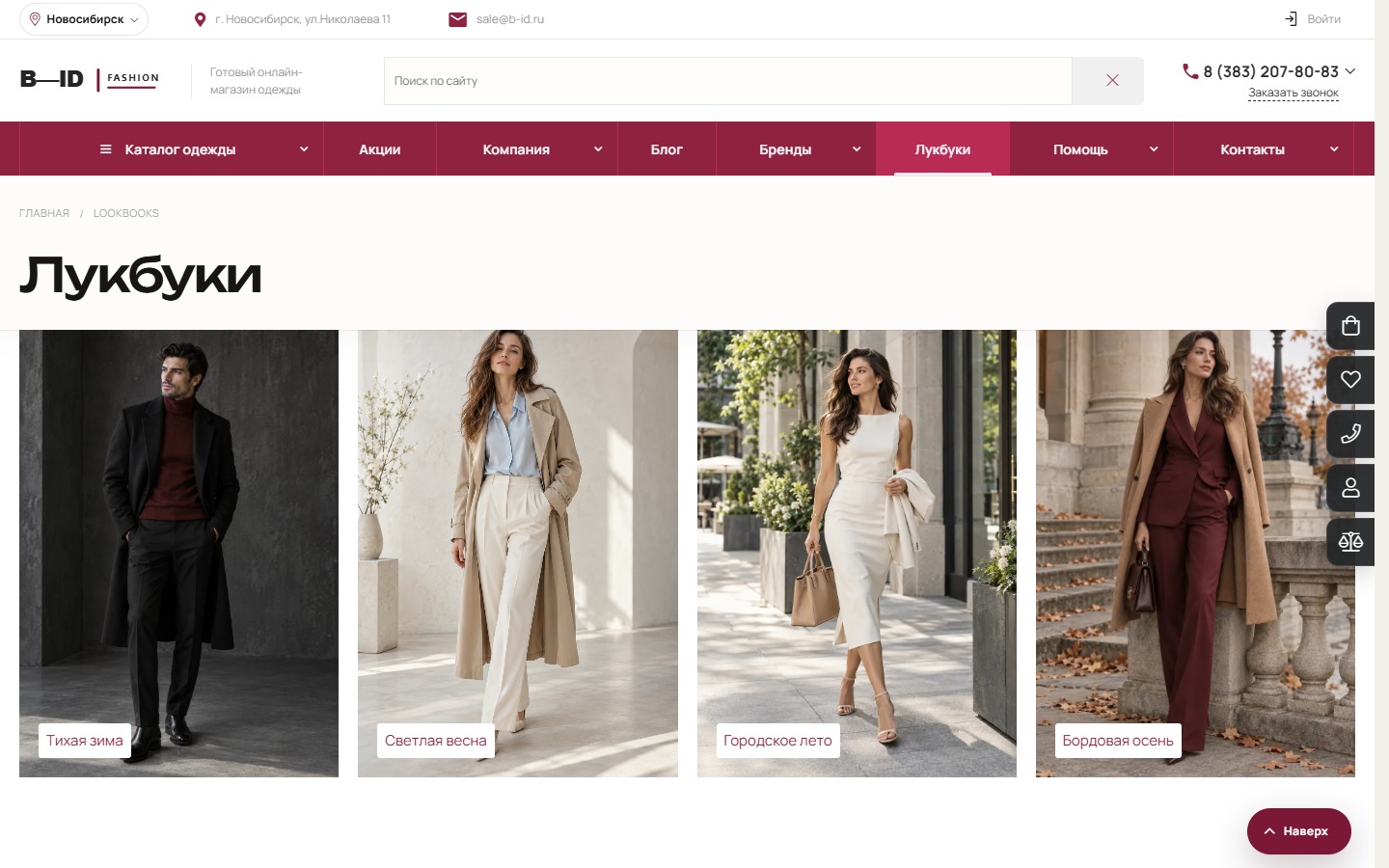This screenshot has height=868, width=1389.
Task: Expand the Контакты menu chevron
Action: 1334,149
